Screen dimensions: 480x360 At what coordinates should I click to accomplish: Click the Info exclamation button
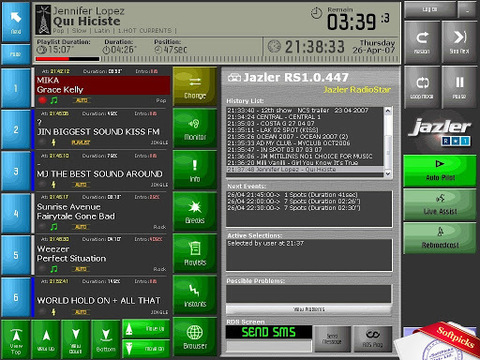pyautogui.click(x=195, y=170)
